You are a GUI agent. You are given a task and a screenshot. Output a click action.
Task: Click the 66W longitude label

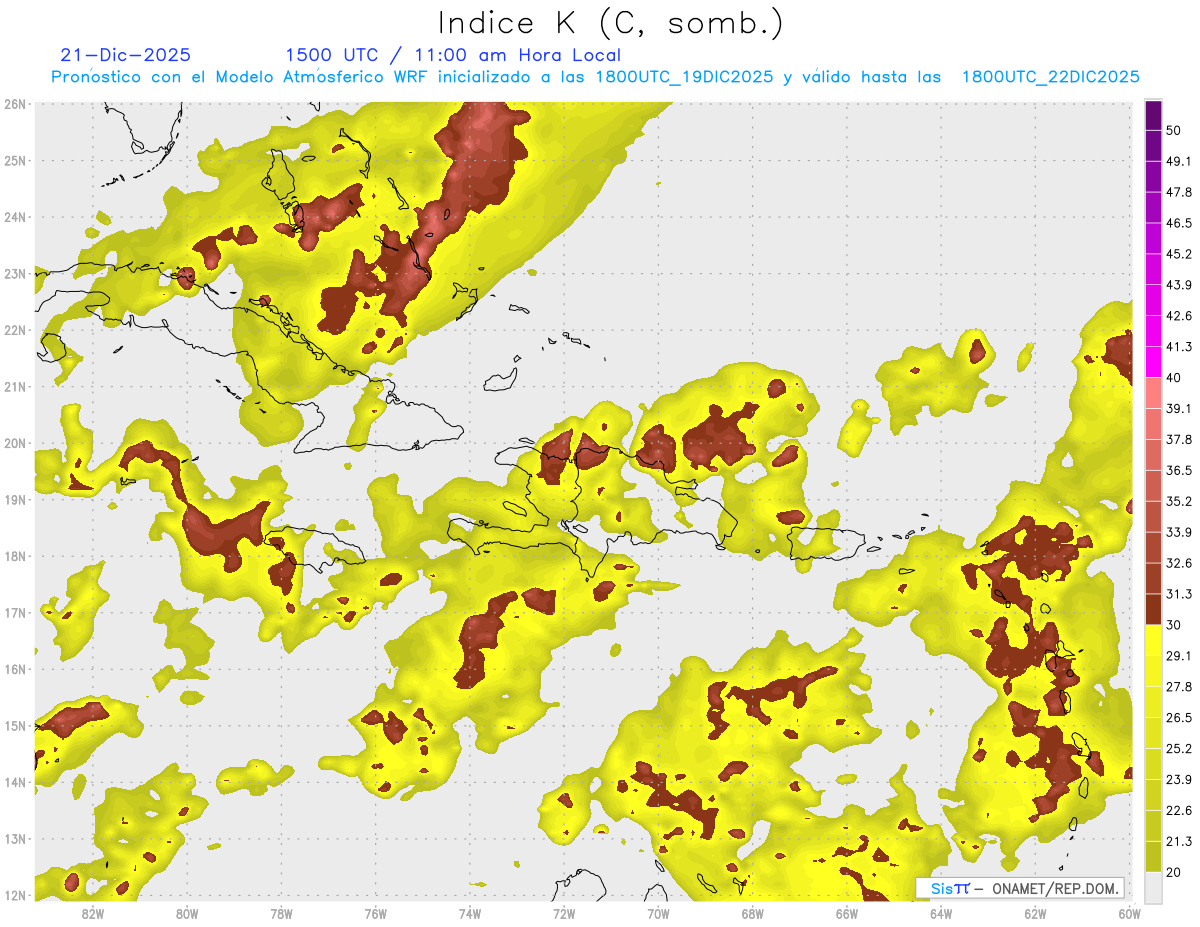pos(847,913)
